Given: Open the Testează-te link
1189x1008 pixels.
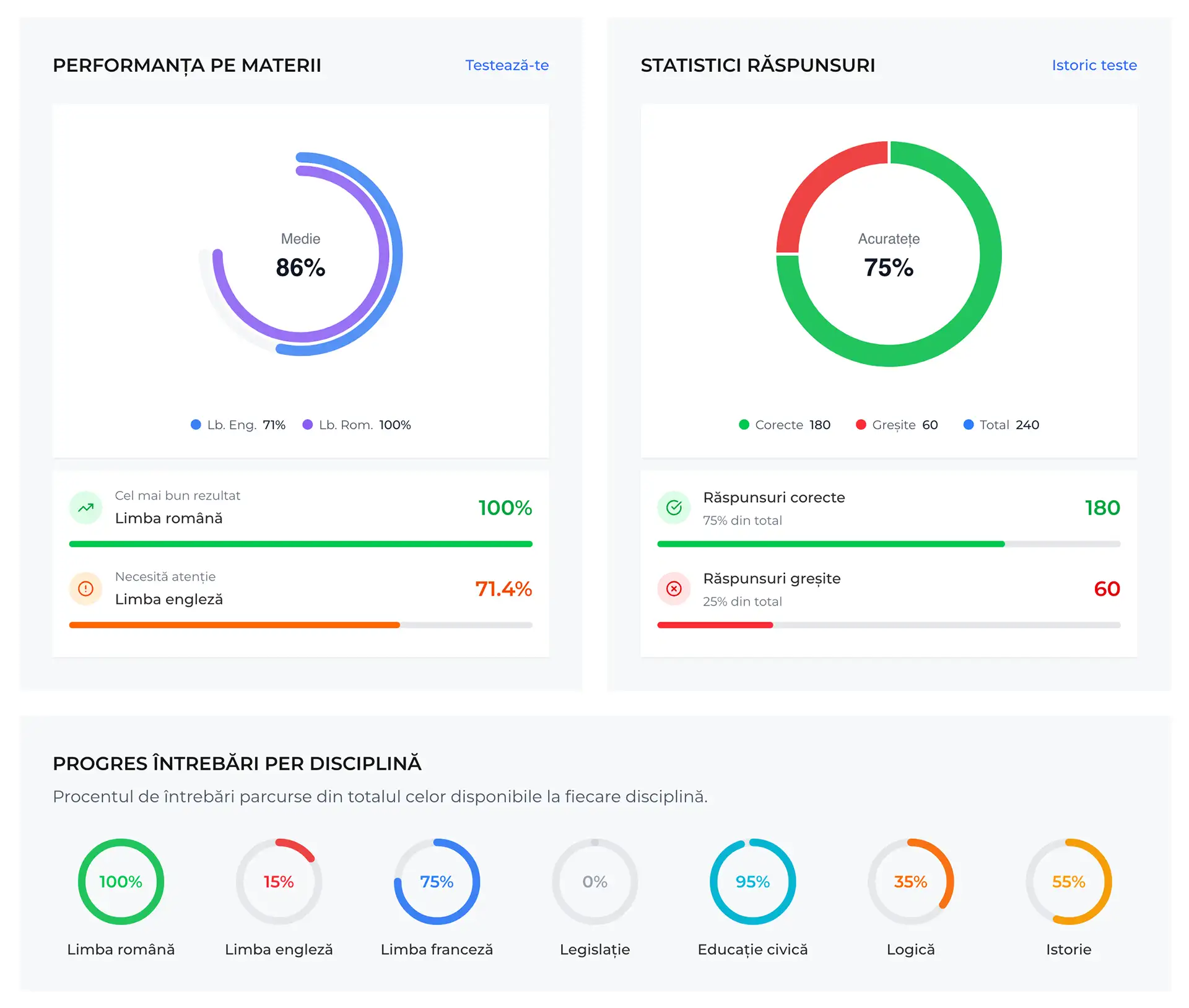Looking at the screenshot, I should point(507,65).
